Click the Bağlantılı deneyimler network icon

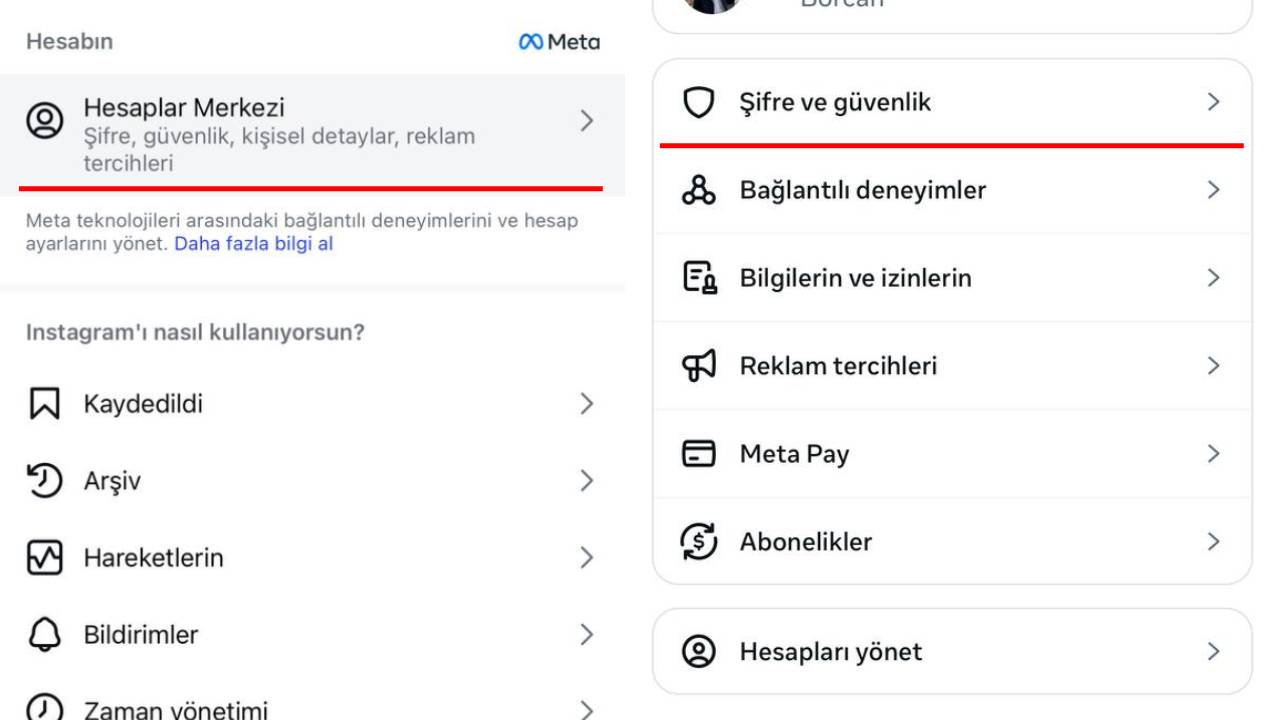point(700,189)
